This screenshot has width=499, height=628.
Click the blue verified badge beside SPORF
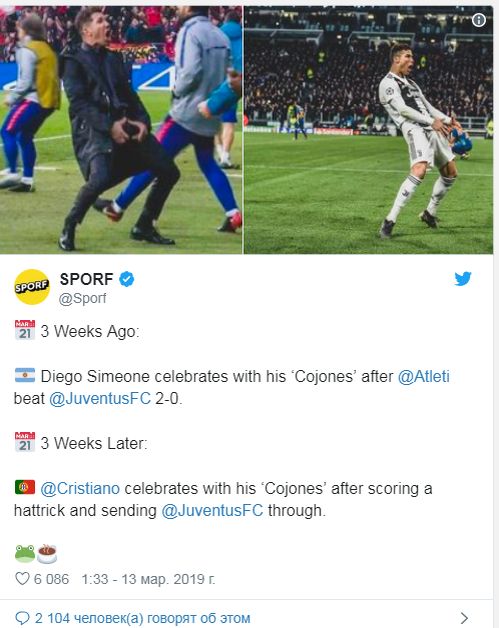[x=127, y=279]
